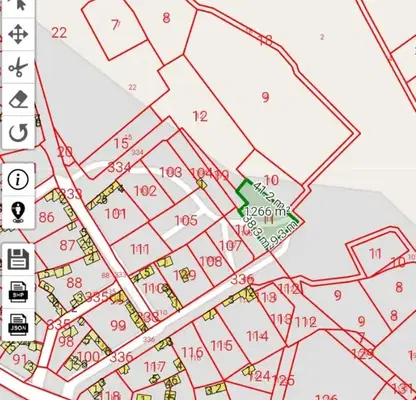Click parcel 99 near the road
This screenshot has height=400, width=416.
click(x=118, y=325)
